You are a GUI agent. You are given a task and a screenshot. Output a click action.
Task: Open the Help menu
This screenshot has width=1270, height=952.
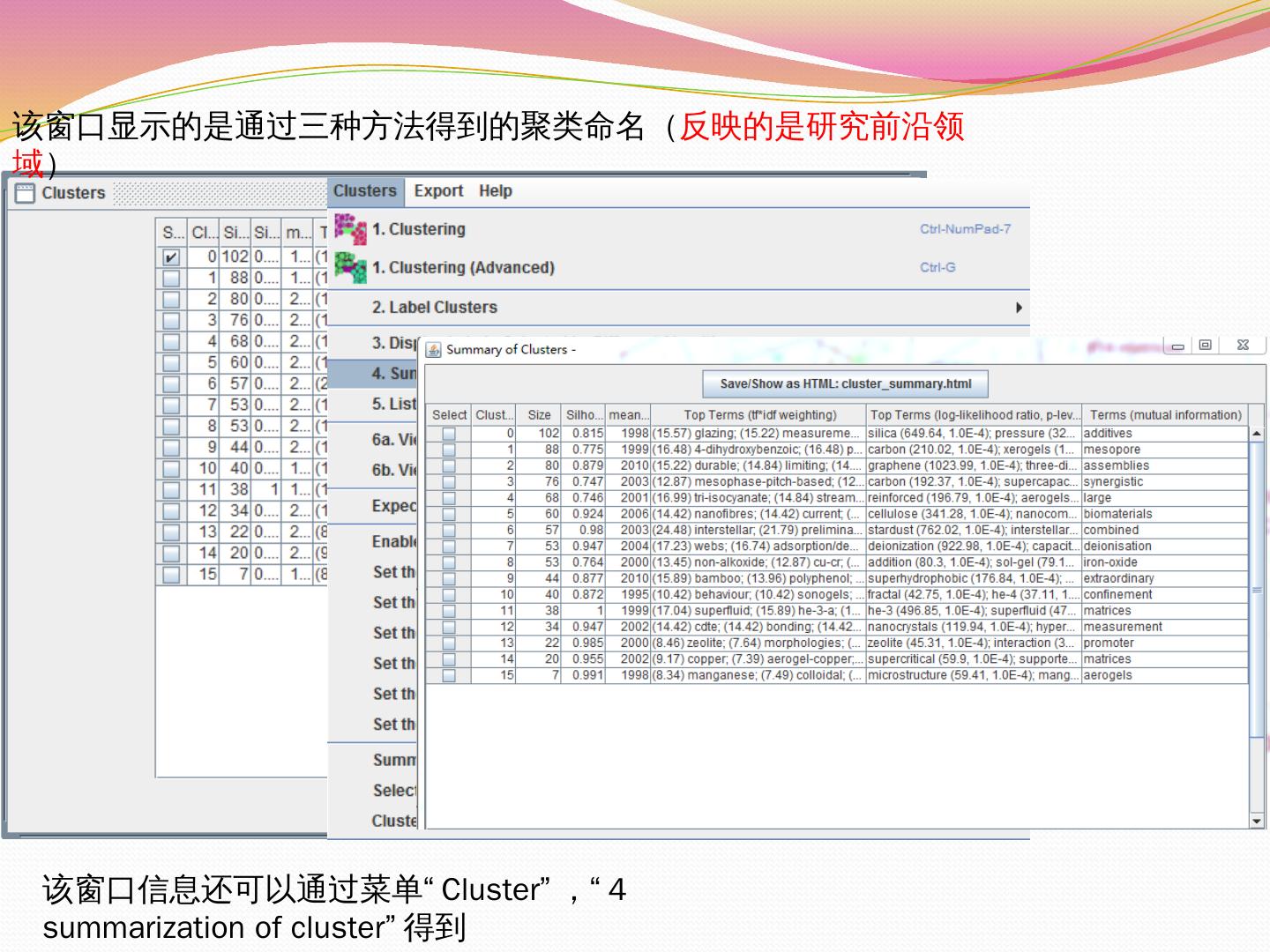point(496,191)
